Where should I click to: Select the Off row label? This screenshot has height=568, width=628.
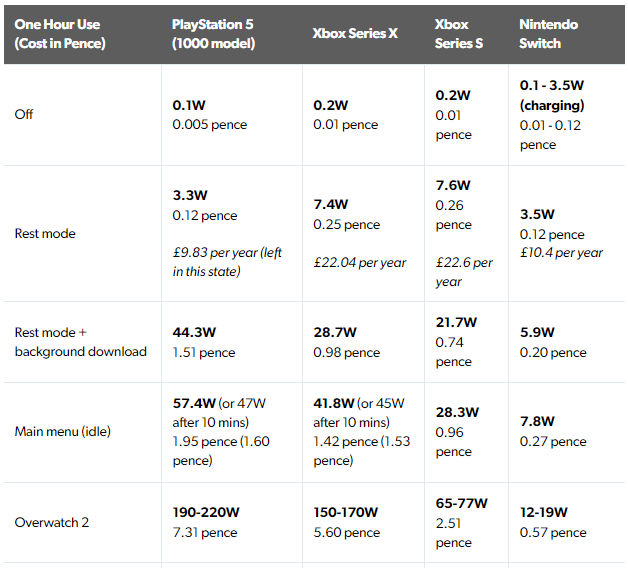pos(24,115)
